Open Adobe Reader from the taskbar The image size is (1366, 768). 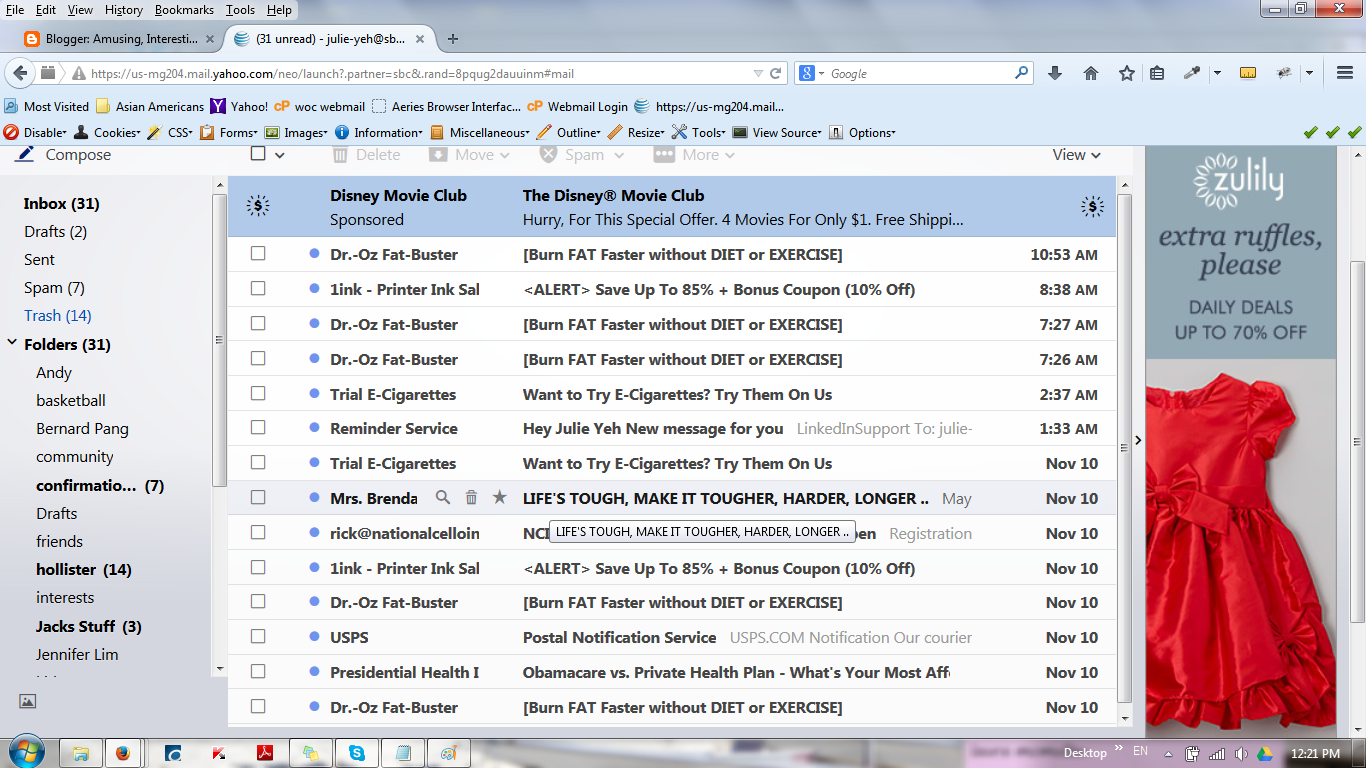click(x=265, y=753)
